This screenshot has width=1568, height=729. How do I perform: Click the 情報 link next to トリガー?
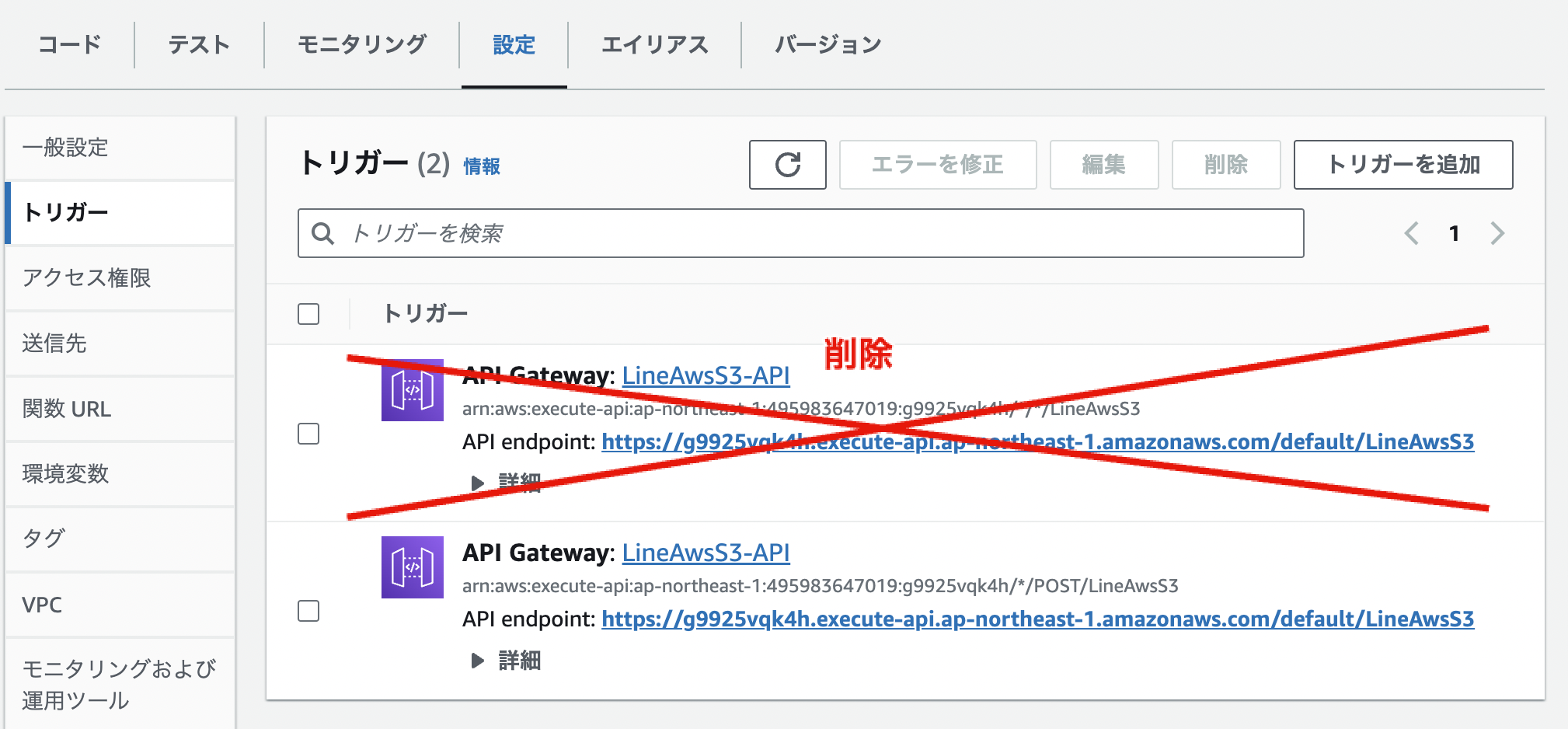point(479,166)
